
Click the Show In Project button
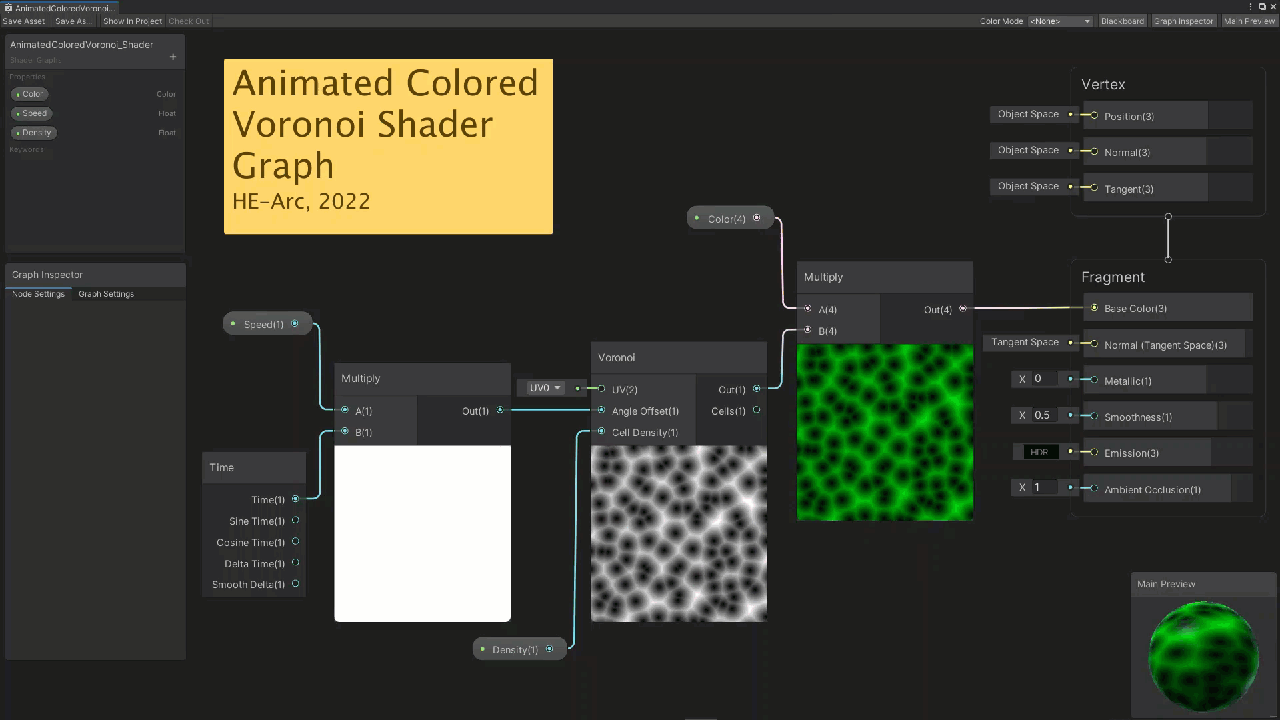click(x=132, y=21)
